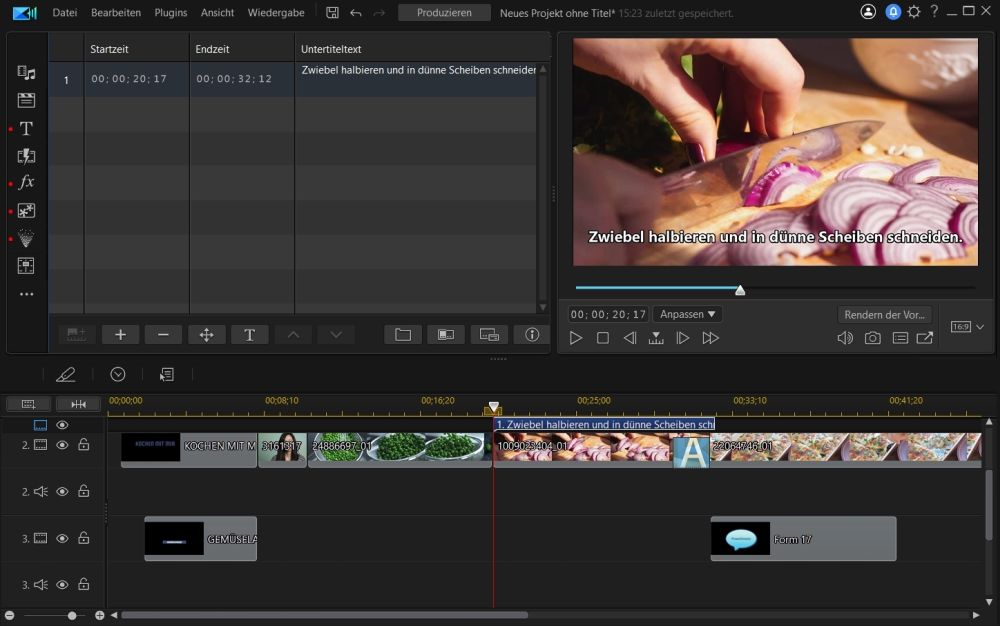Stop the preview playback
Viewport: 1000px width, 626px height.
click(603, 338)
